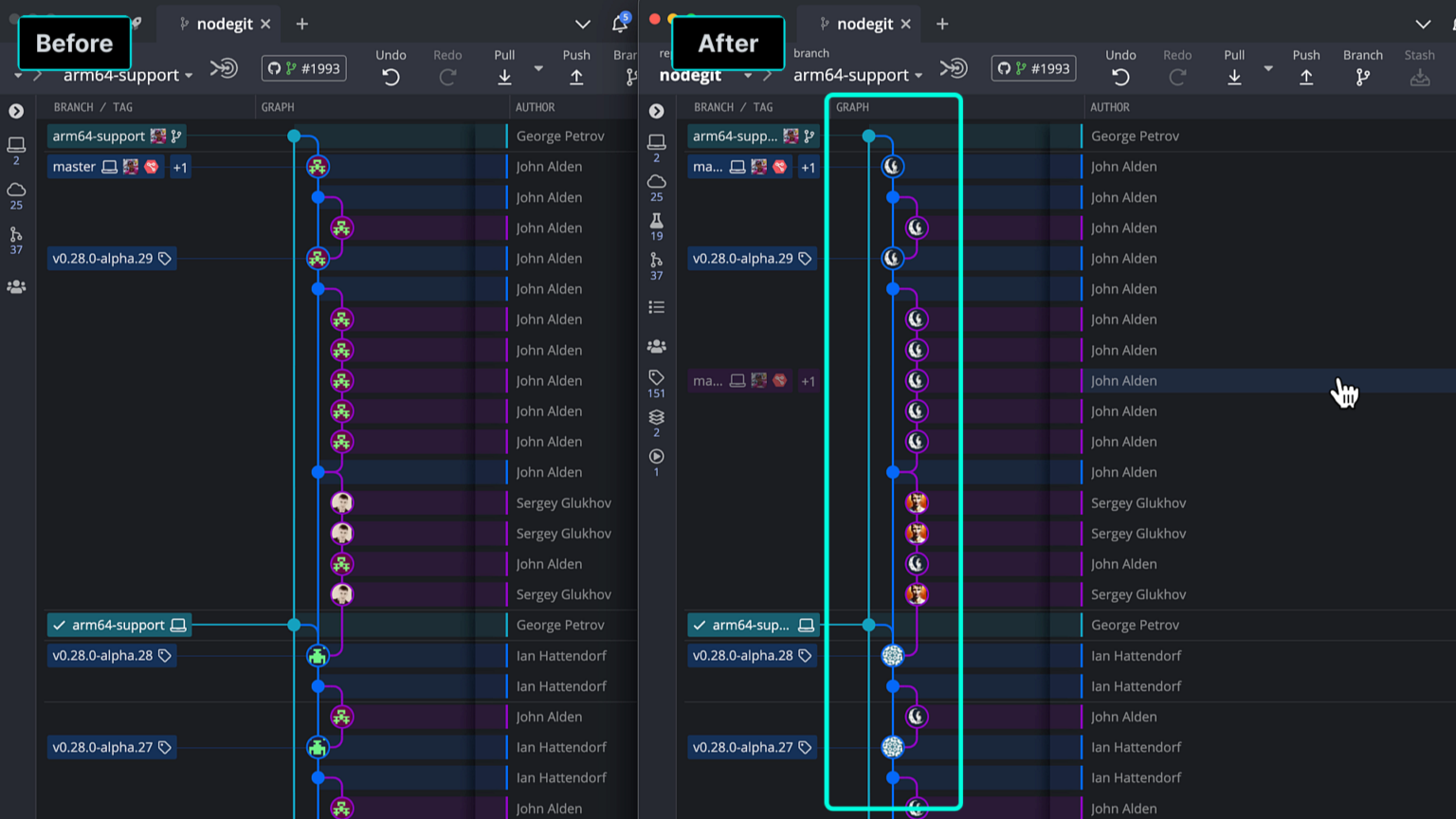Open issues list icon in After sidebar

coord(656,307)
